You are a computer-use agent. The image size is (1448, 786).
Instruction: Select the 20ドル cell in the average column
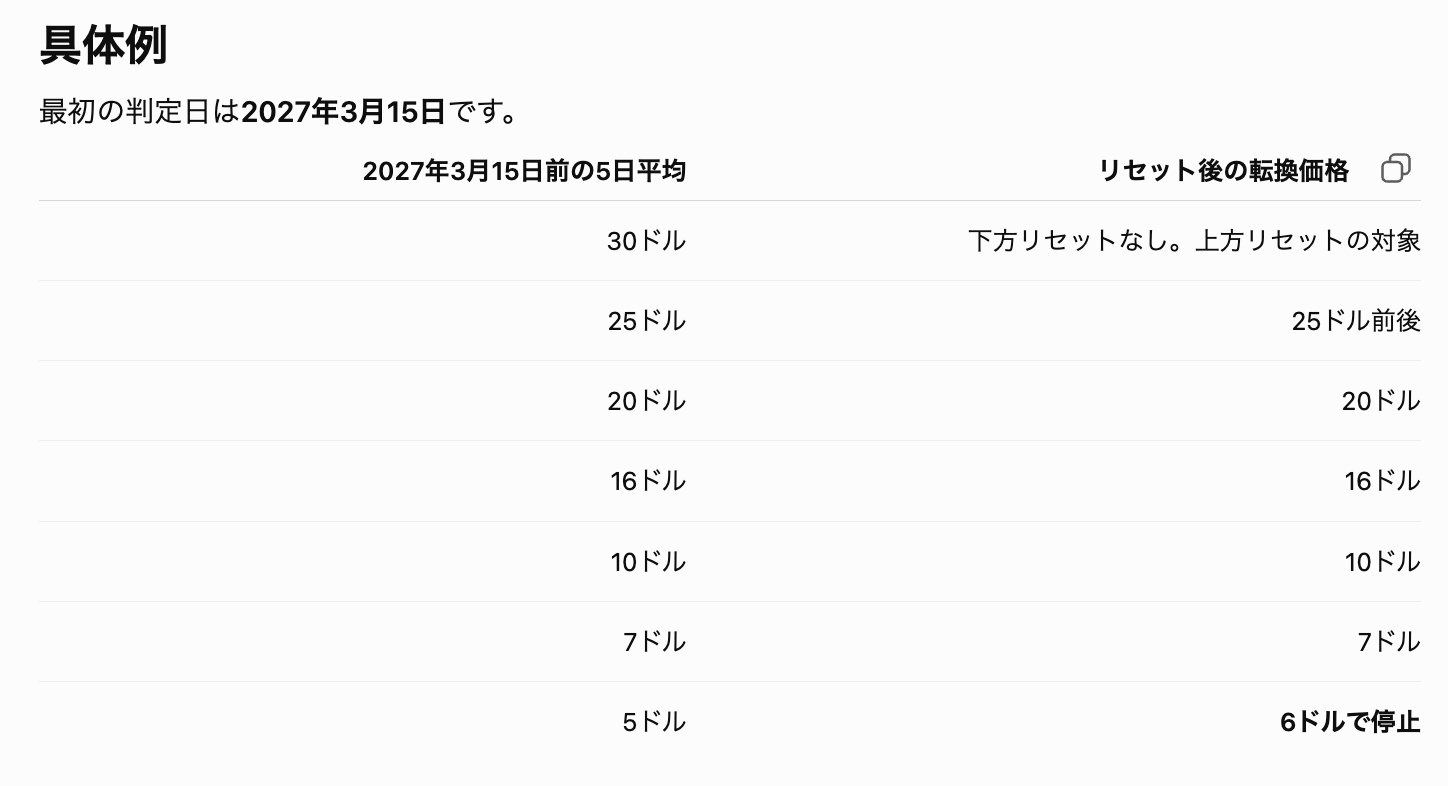tap(646, 401)
